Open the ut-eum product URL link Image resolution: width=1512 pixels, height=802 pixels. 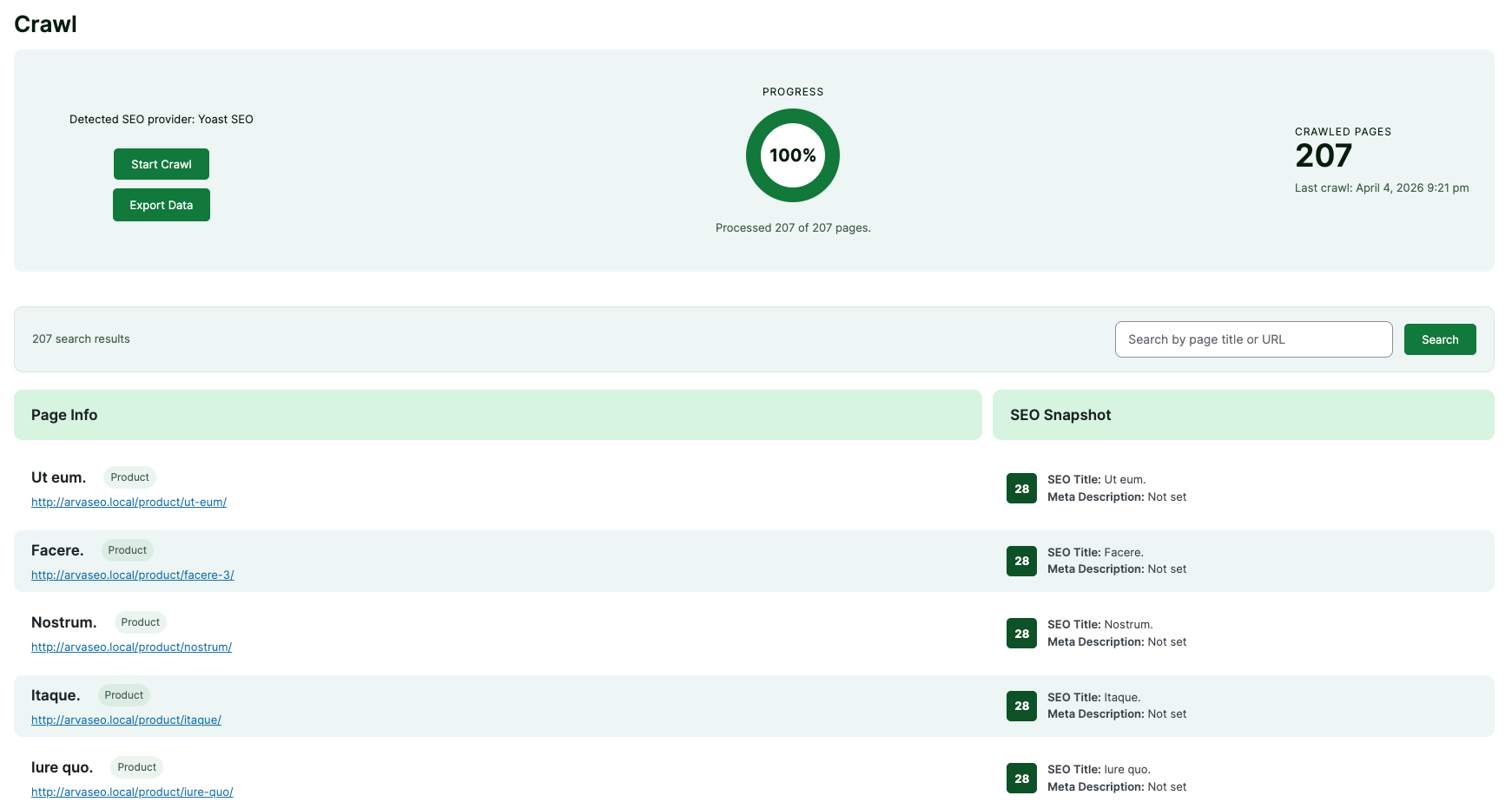pos(129,502)
